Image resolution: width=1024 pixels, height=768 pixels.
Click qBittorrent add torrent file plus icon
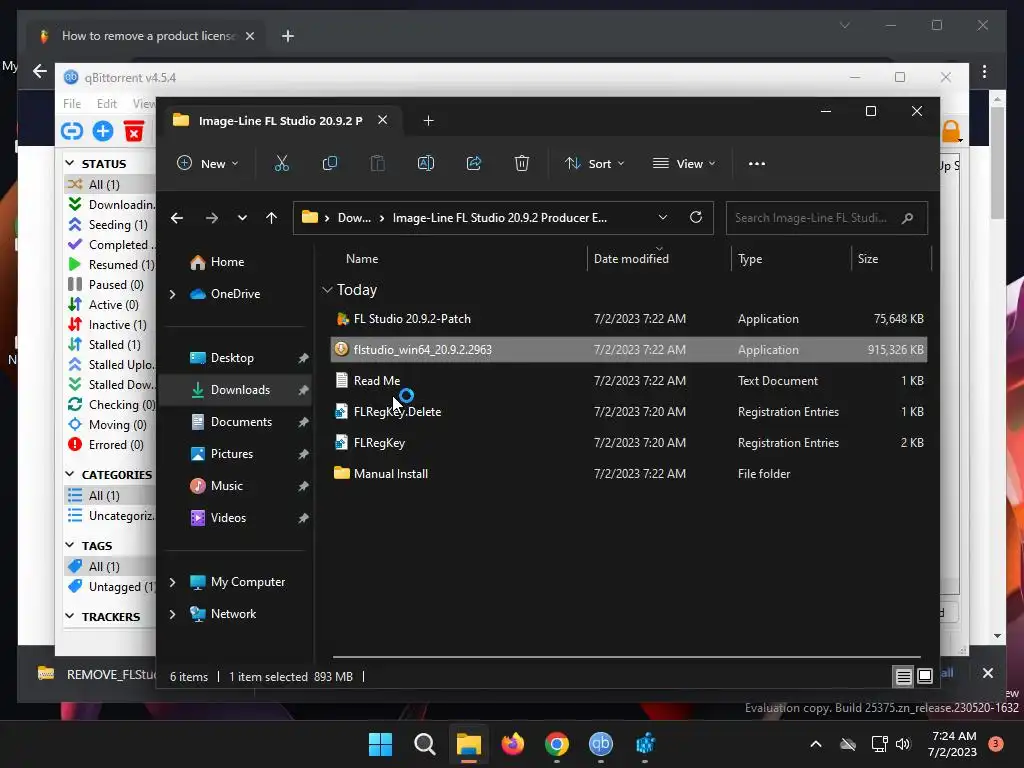tap(103, 131)
